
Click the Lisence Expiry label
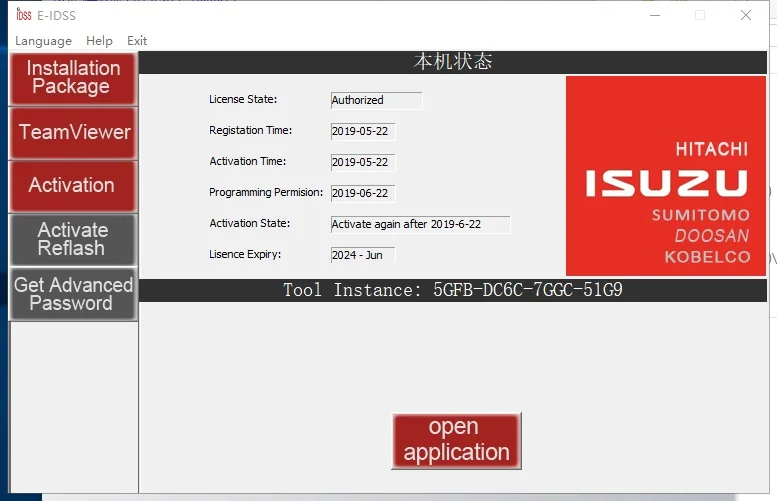pyautogui.click(x=245, y=254)
